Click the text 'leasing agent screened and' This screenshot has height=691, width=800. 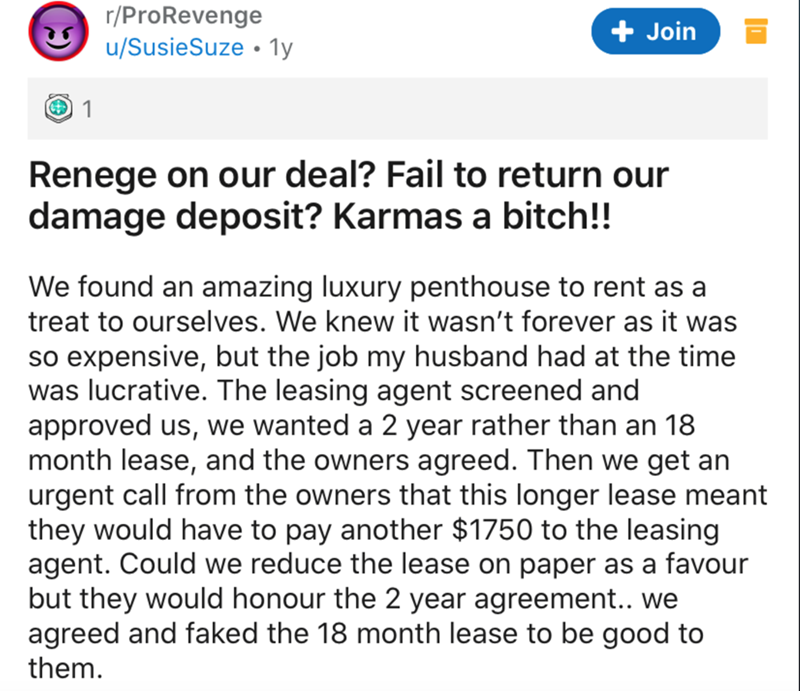(x=457, y=391)
